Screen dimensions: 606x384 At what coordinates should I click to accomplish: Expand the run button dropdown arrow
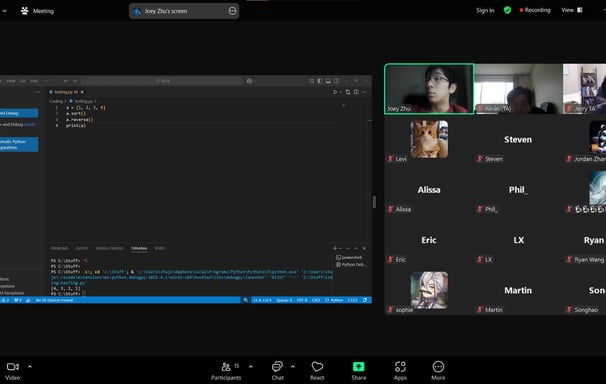point(340,92)
